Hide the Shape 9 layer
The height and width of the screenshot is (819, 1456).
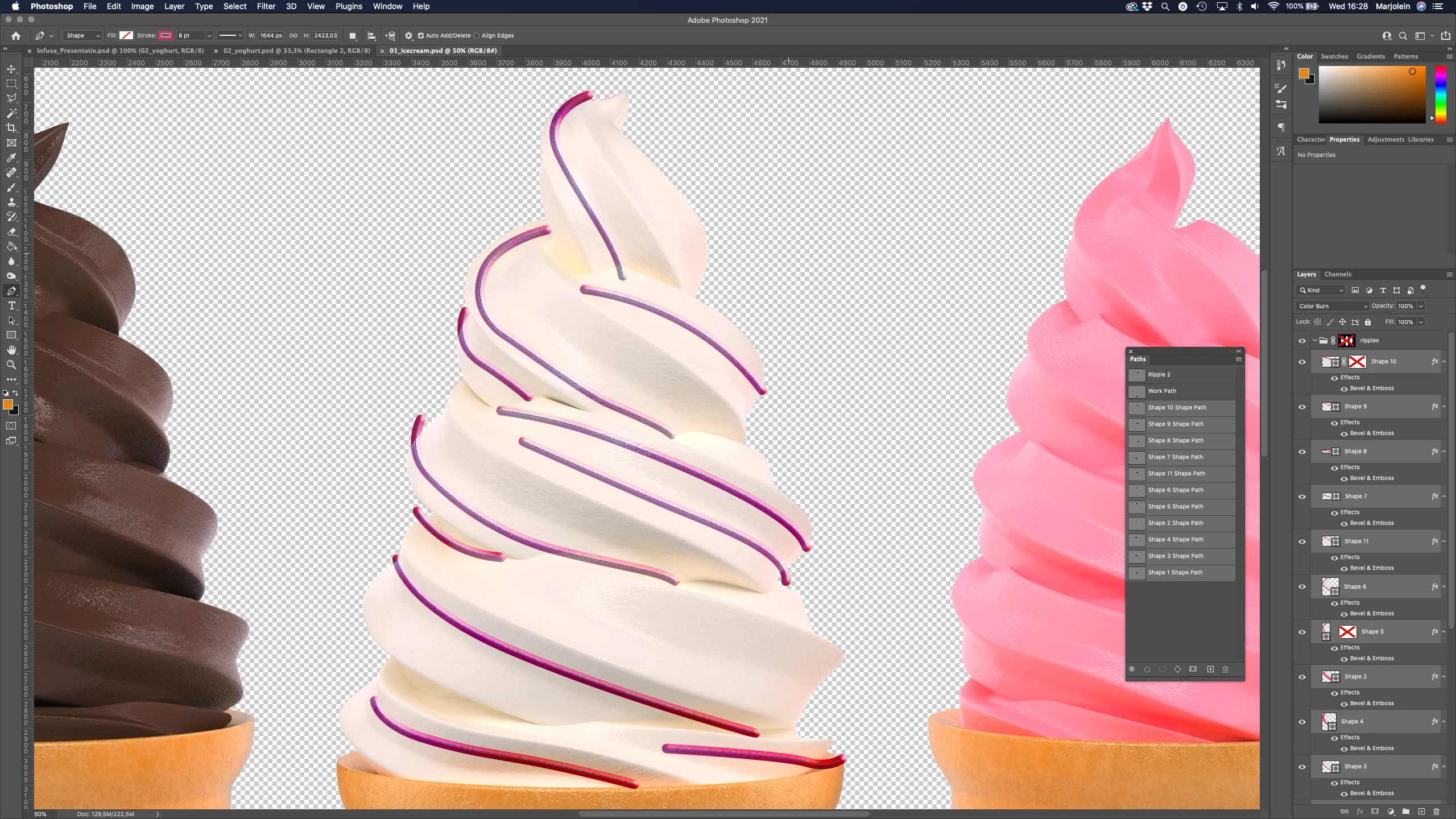click(x=1302, y=407)
